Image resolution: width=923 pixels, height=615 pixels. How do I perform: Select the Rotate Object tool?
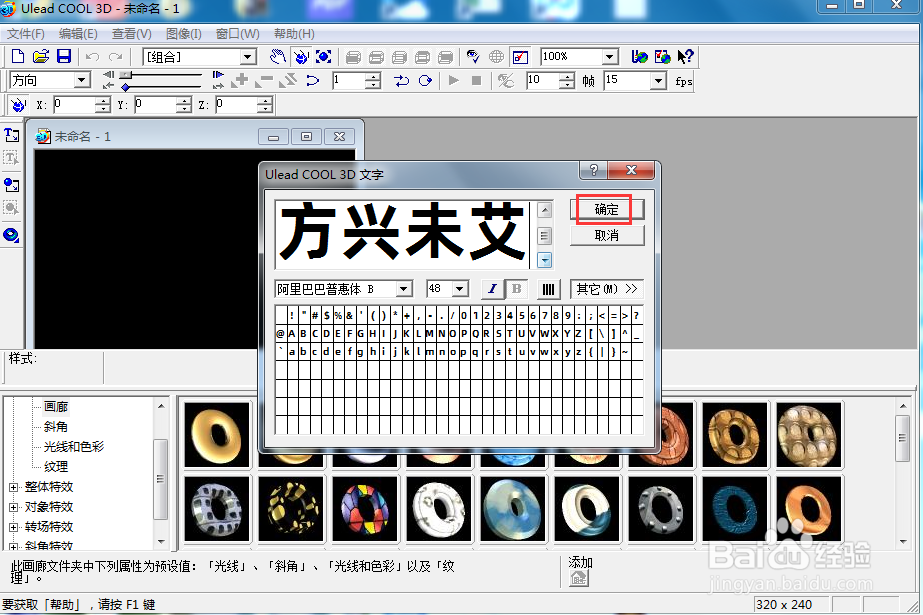click(x=301, y=56)
